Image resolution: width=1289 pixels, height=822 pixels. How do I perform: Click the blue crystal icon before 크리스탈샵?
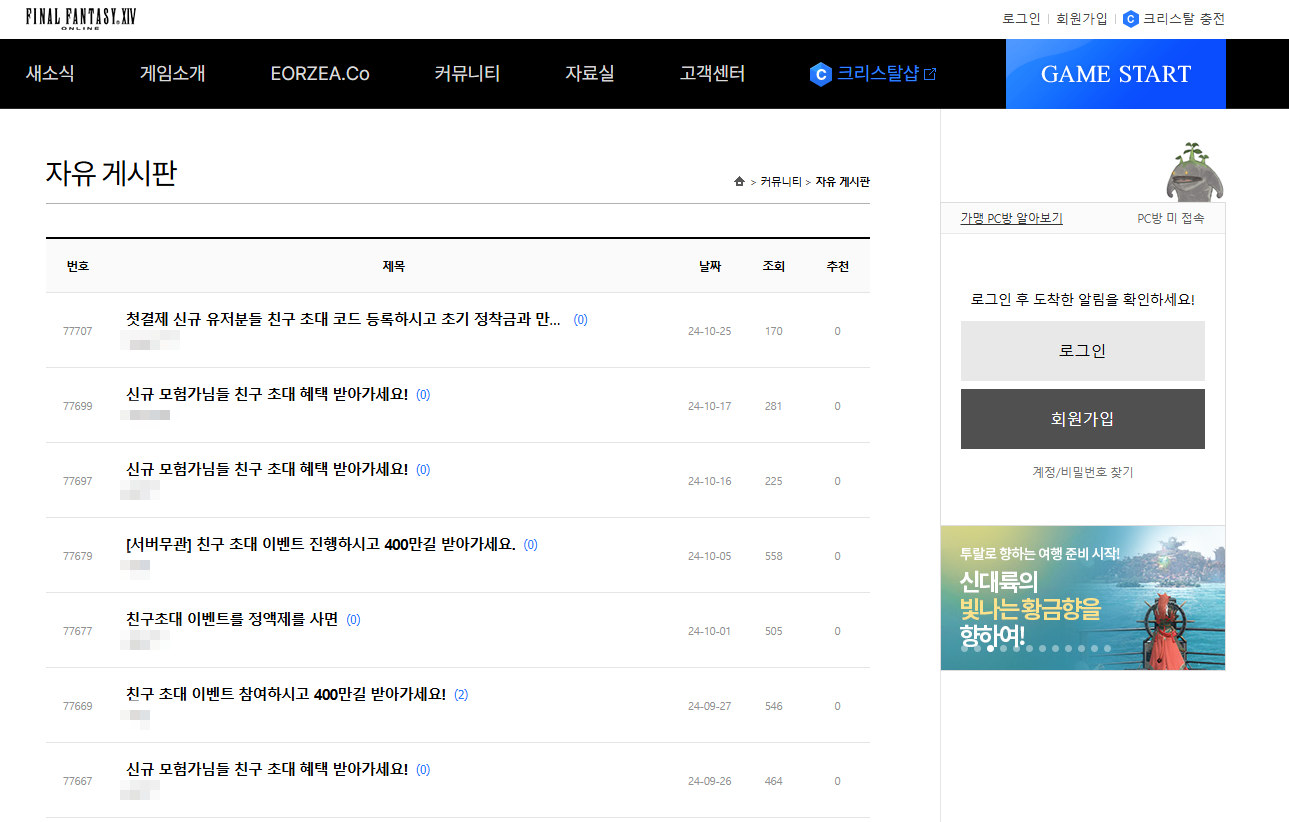[x=821, y=74]
